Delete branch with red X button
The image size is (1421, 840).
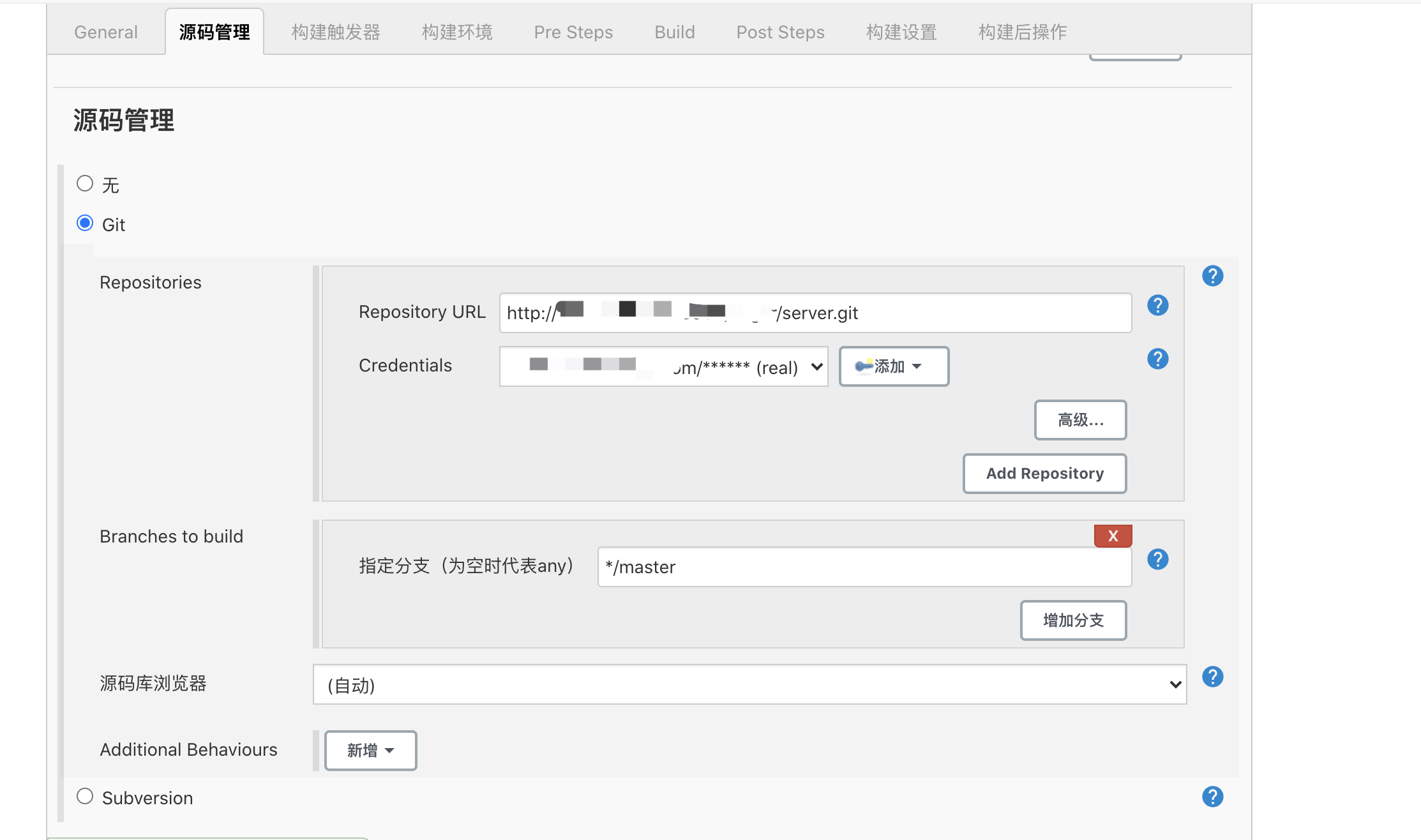pyautogui.click(x=1113, y=536)
